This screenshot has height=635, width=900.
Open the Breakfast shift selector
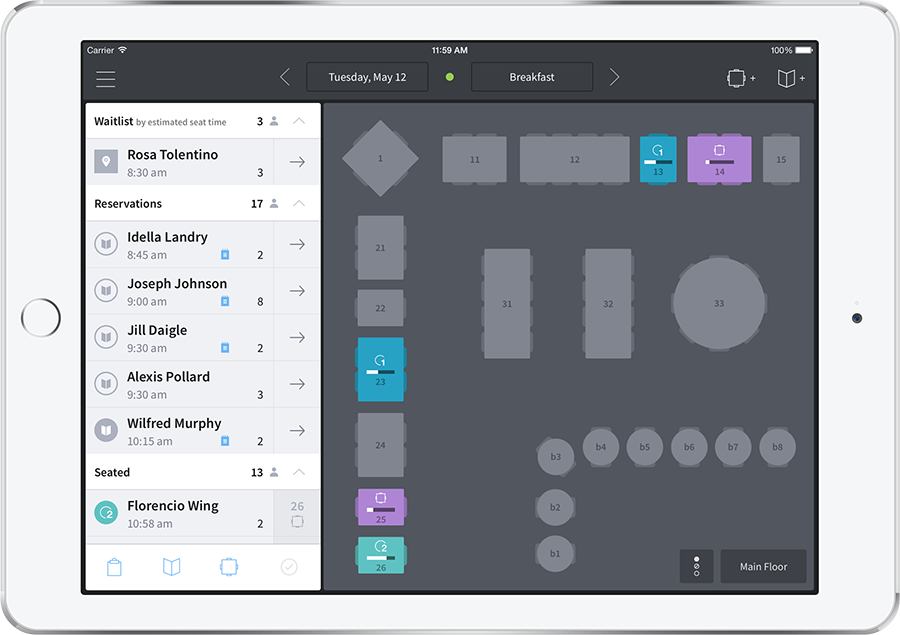point(532,76)
